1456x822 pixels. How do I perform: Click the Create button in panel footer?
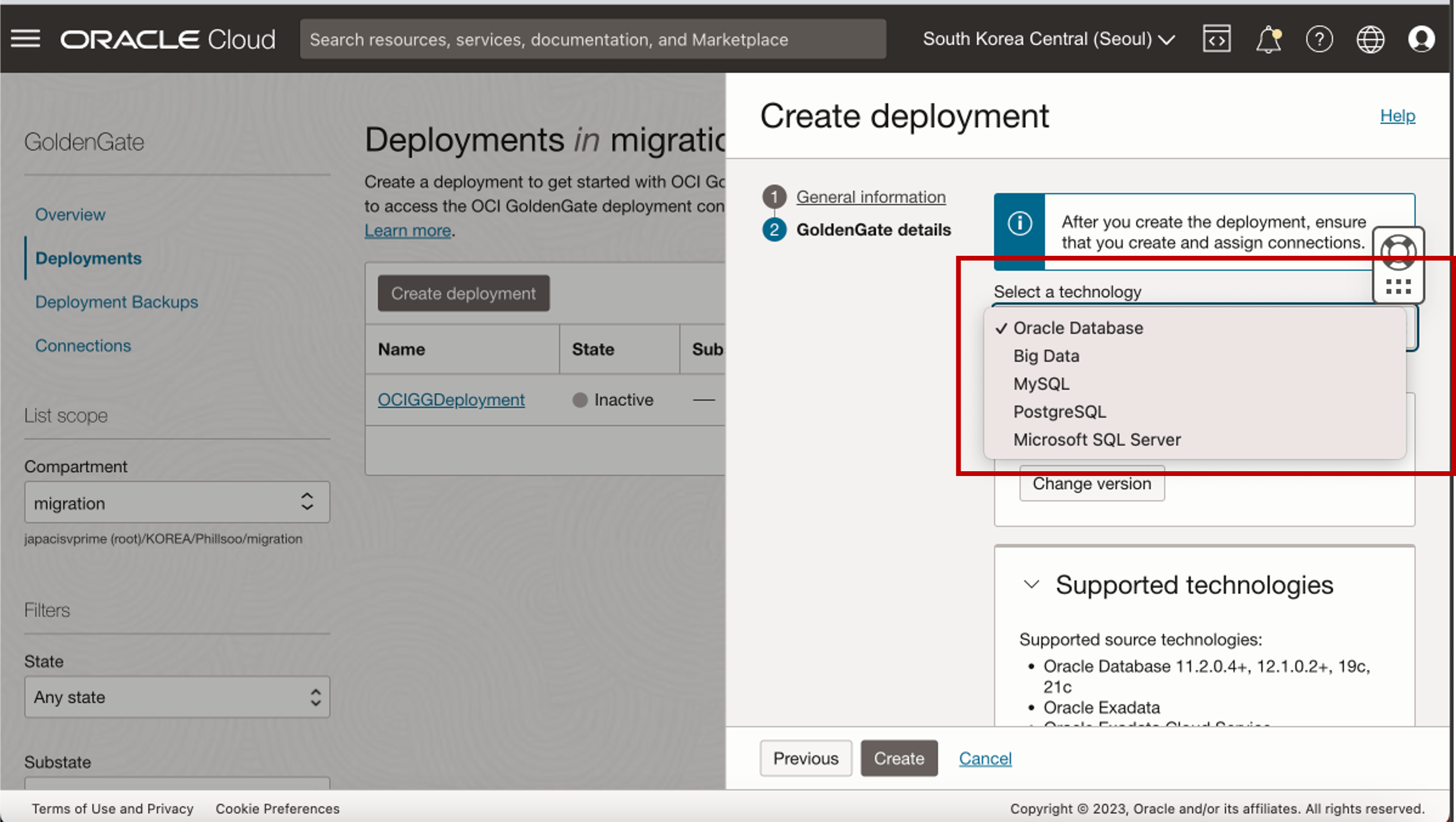coord(899,758)
